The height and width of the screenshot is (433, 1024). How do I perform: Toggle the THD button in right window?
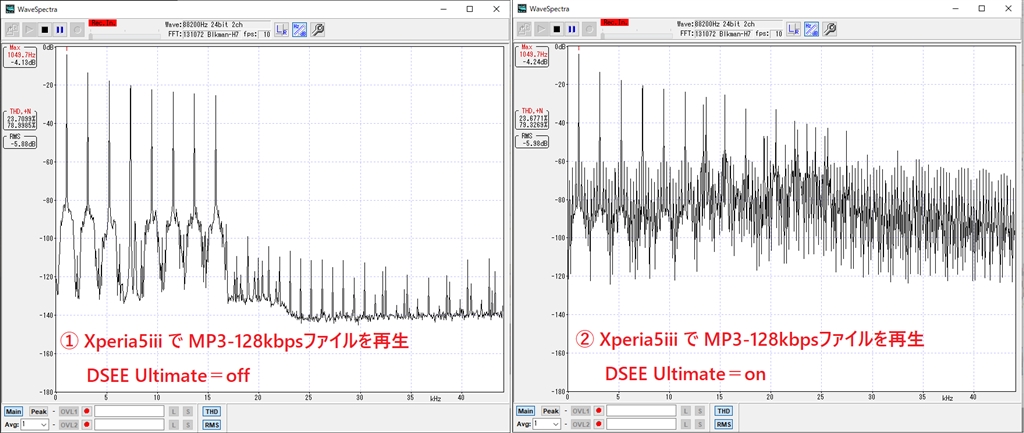pyautogui.click(x=724, y=411)
